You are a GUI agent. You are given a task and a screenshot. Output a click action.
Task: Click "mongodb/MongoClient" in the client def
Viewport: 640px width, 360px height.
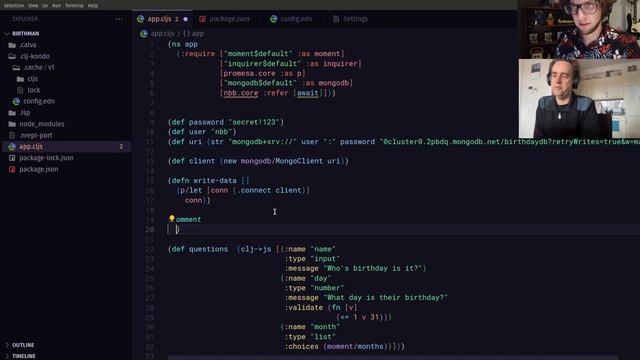click(x=282, y=161)
